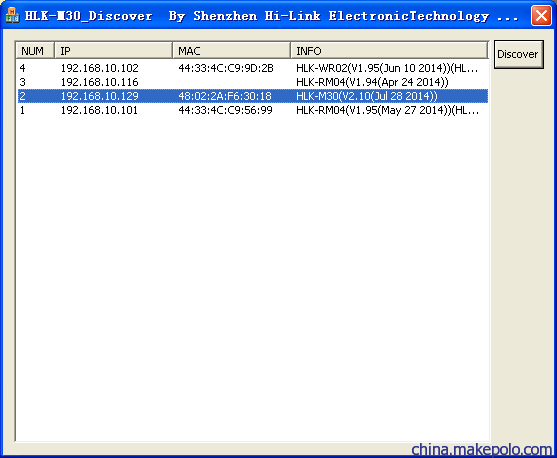Screen dimensions: 557x458
Task: Close the HLK-M30_Discover window
Action: (x=541, y=16)
